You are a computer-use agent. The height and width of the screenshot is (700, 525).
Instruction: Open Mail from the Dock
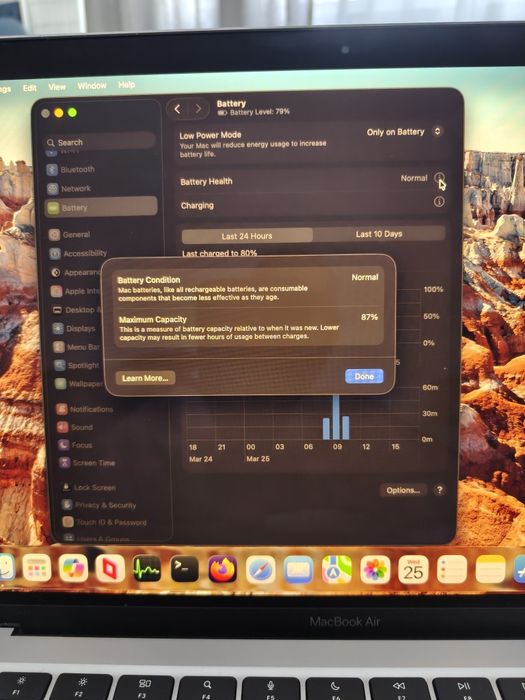[298, 569]
